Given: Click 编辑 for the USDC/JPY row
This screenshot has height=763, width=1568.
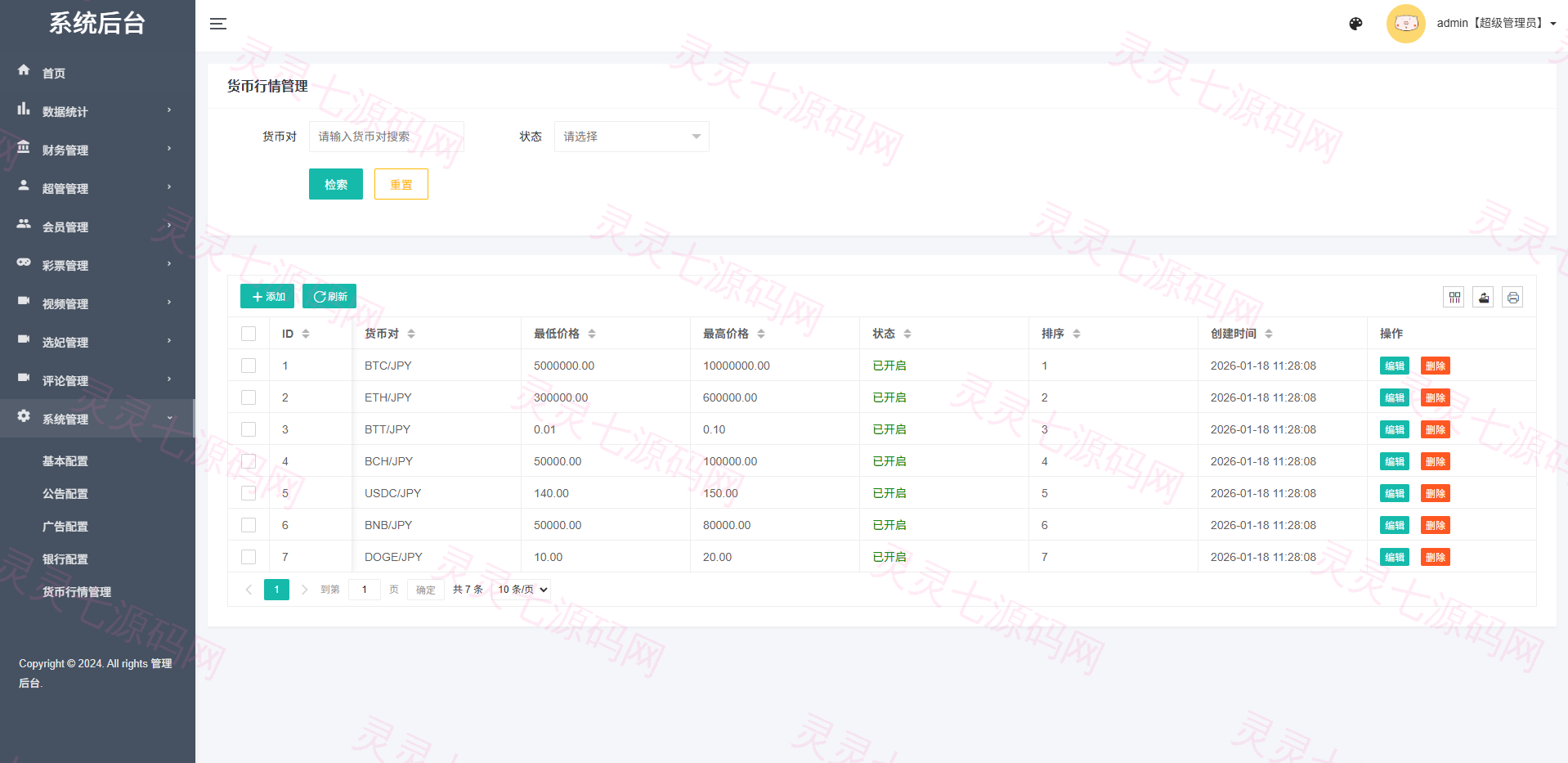Looking at the screenshot, I should click(1395, 493).
